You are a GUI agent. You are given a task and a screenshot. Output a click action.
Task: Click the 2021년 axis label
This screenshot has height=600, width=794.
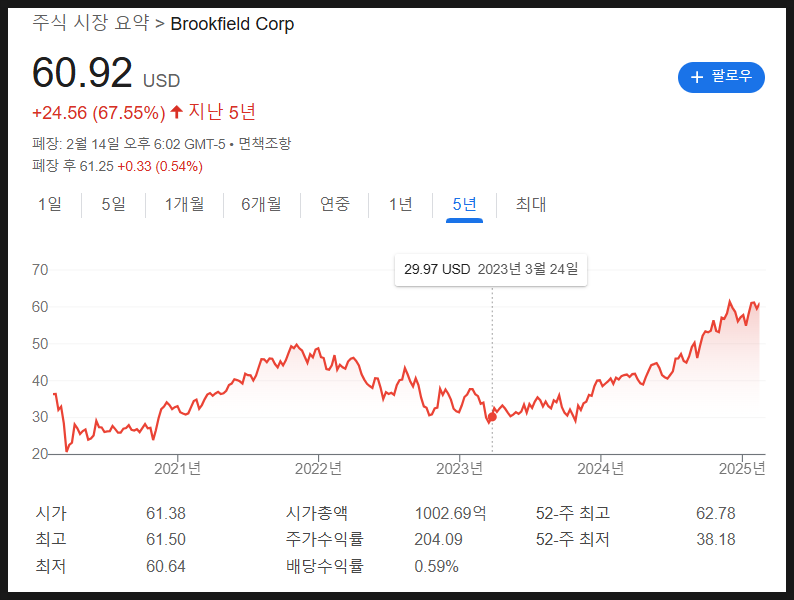tap(177, 468)
